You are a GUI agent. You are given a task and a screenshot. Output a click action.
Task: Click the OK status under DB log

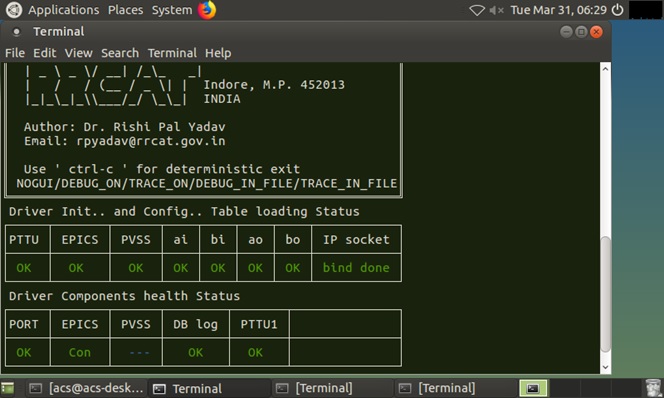195,352
